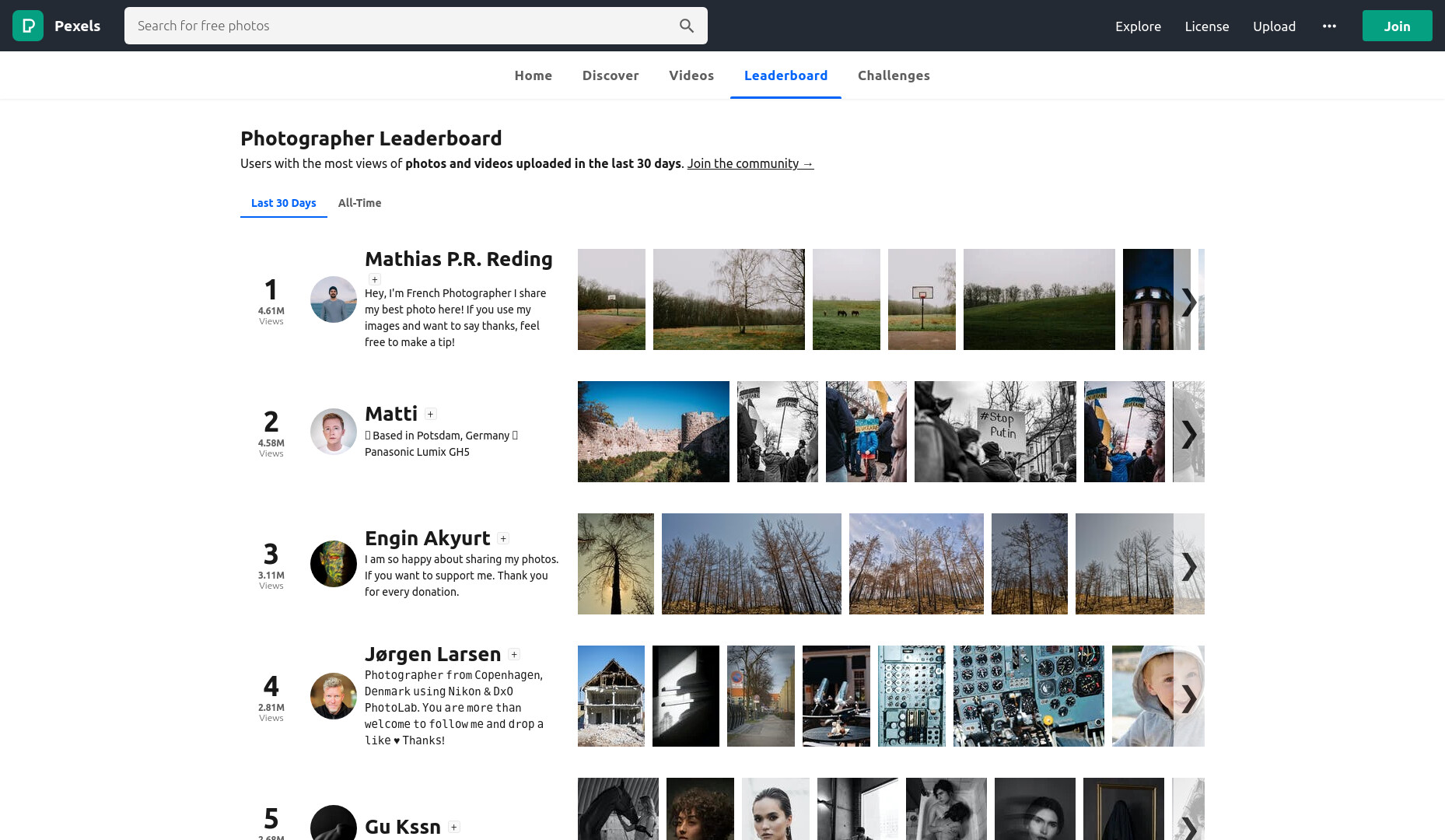This screenshot has width=1445, height=840.
Task: Follow Matti using the plus icon
Action: tap(431, 414)
